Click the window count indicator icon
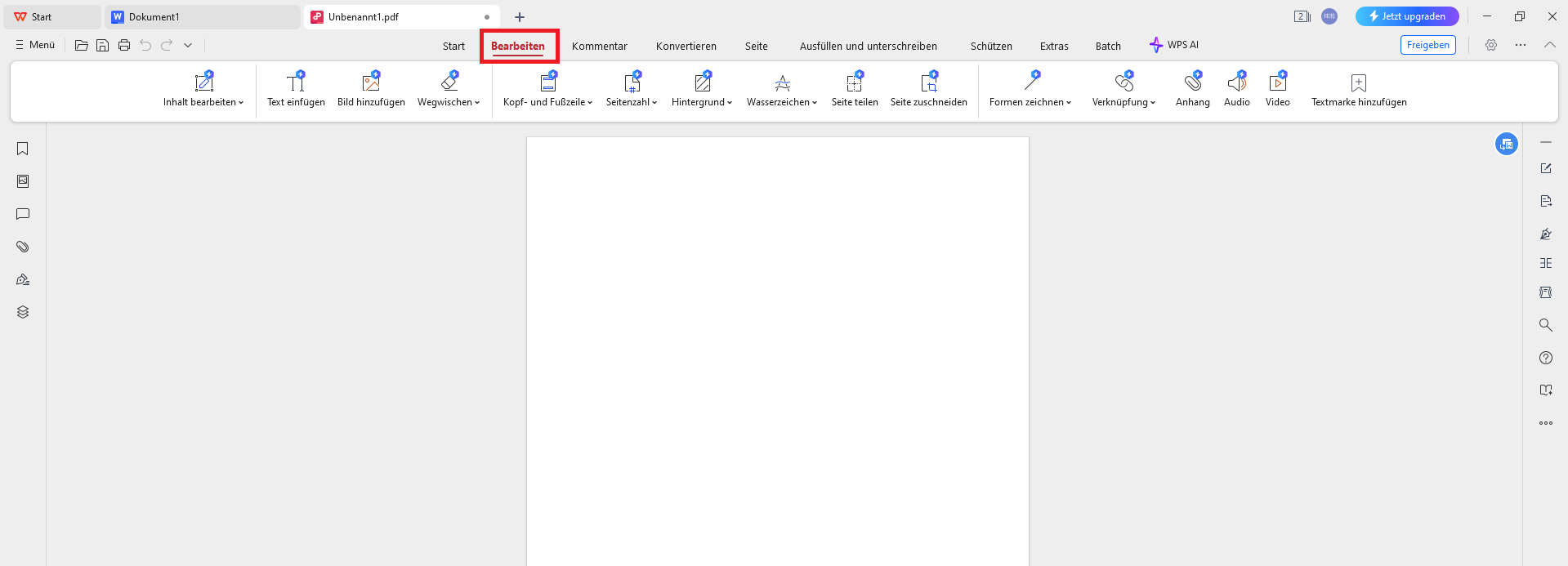Viewport: 1568px width, 566px height. [1302, 16]
